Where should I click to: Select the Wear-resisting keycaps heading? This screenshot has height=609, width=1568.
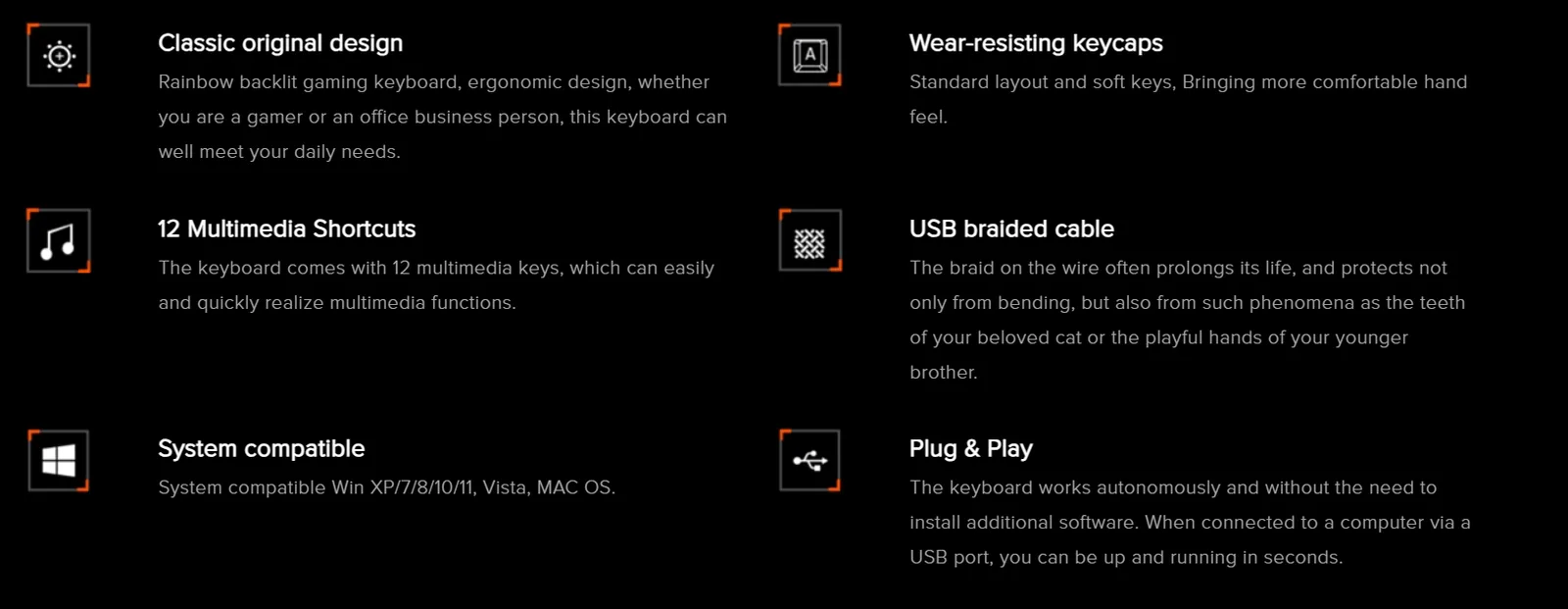1036,43
